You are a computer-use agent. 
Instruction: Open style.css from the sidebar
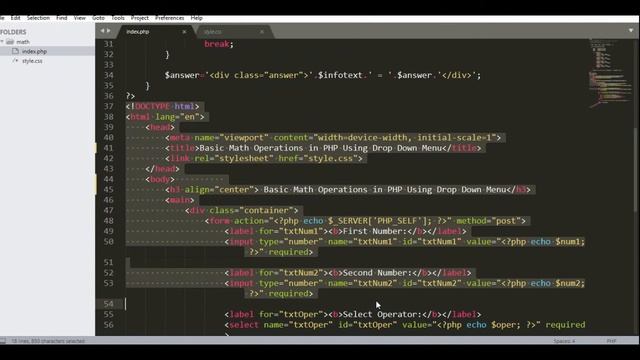[32, 61]
